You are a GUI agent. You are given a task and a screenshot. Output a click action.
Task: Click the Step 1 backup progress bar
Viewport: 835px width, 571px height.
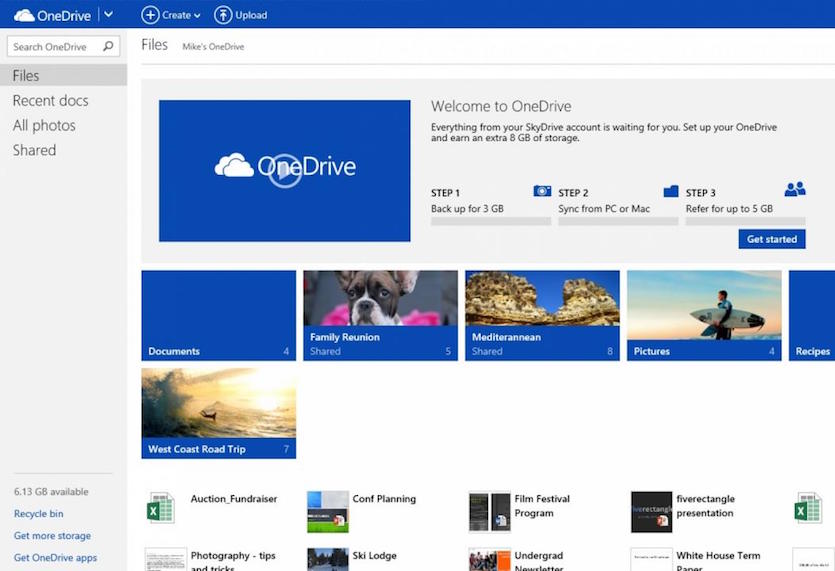(x=491, y=221)
